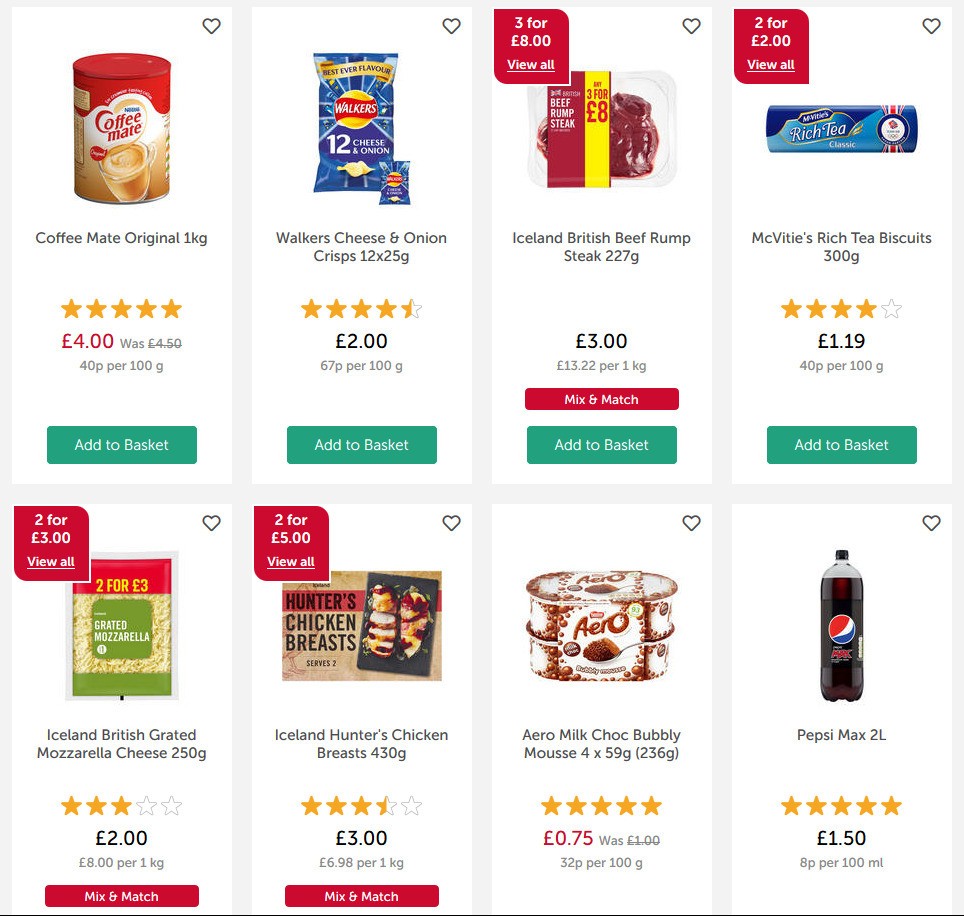Favorite Pepsi Max 2L using the heart icon

click(x=931, y=523)
